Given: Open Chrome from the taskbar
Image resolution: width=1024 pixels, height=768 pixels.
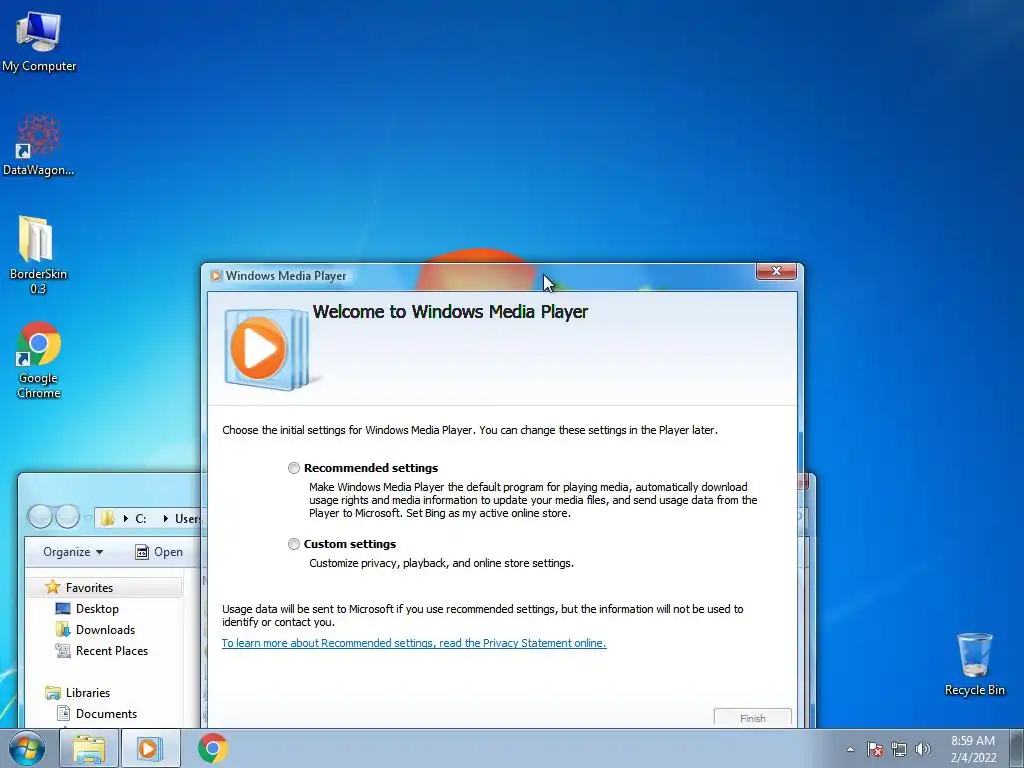Looking at the screenshot, I should click(212, 748).
